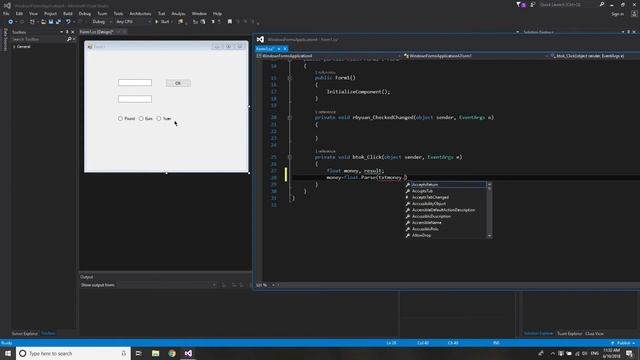Click the Start debugging button

162,22
